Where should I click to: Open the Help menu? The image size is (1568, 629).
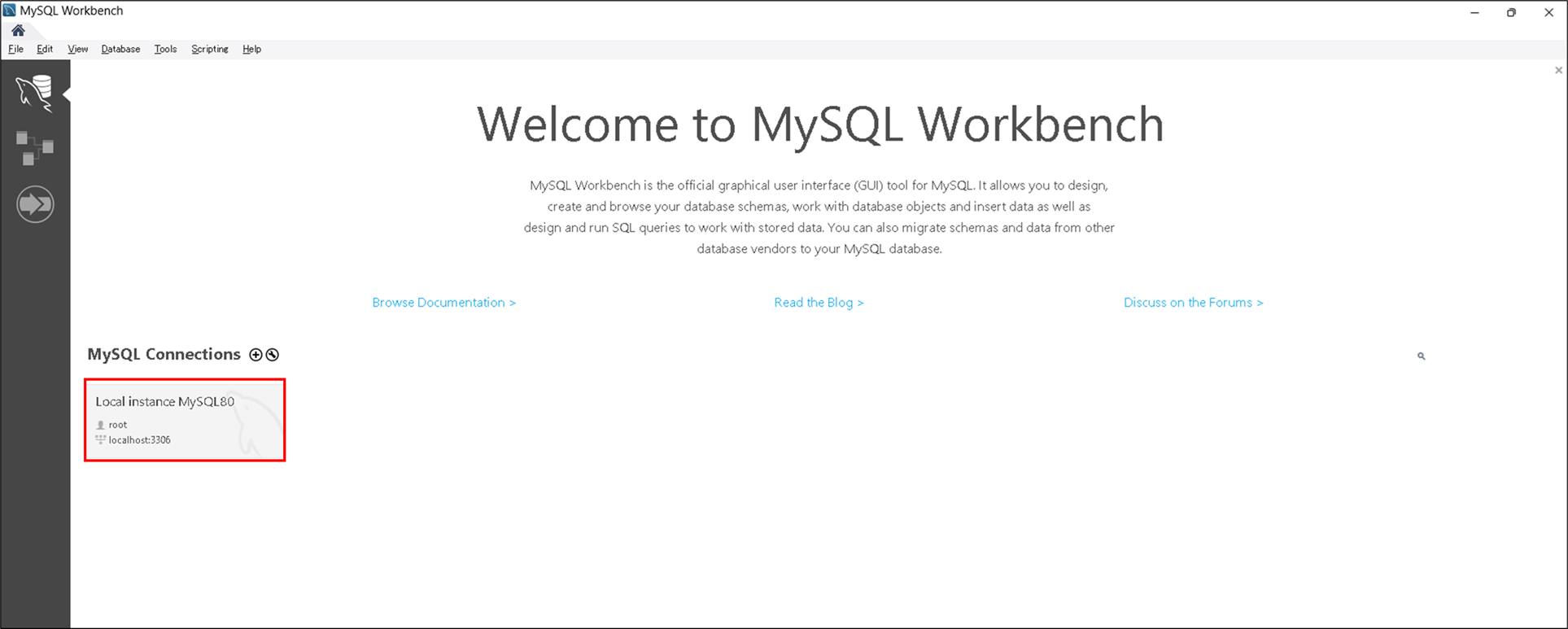tap(251, 49)
